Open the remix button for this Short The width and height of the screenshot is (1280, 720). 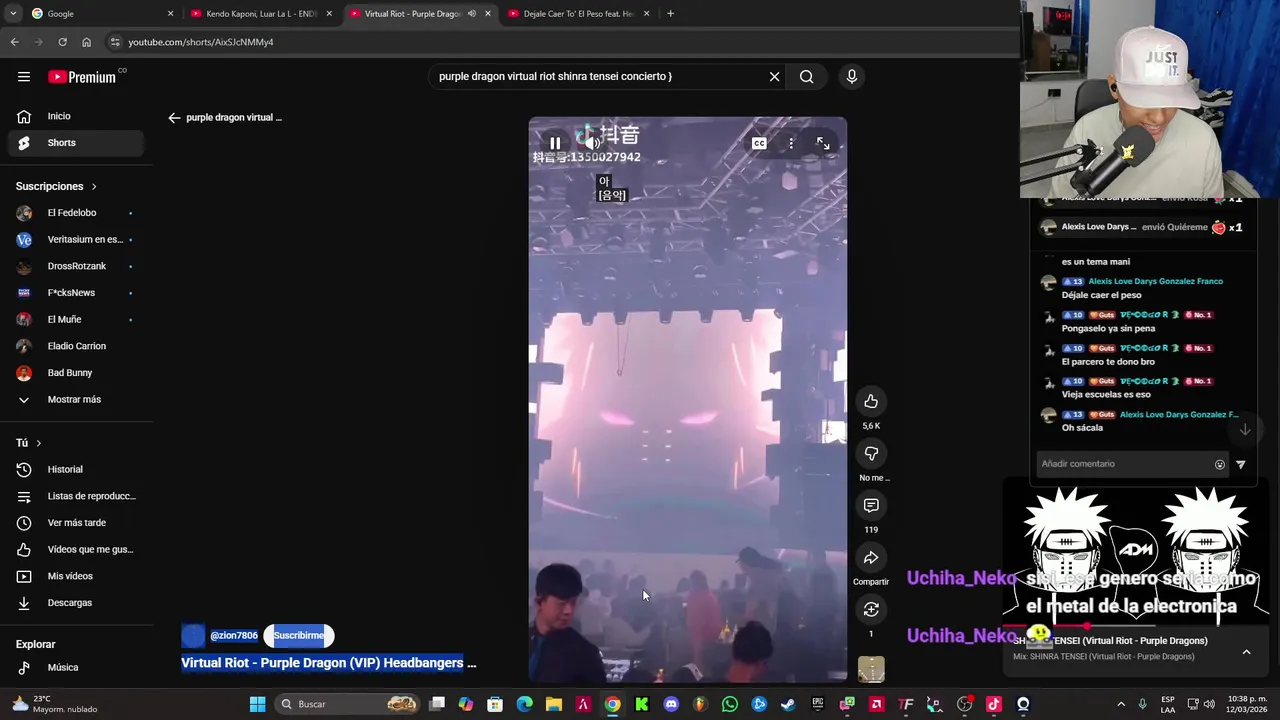coord(871,609)
